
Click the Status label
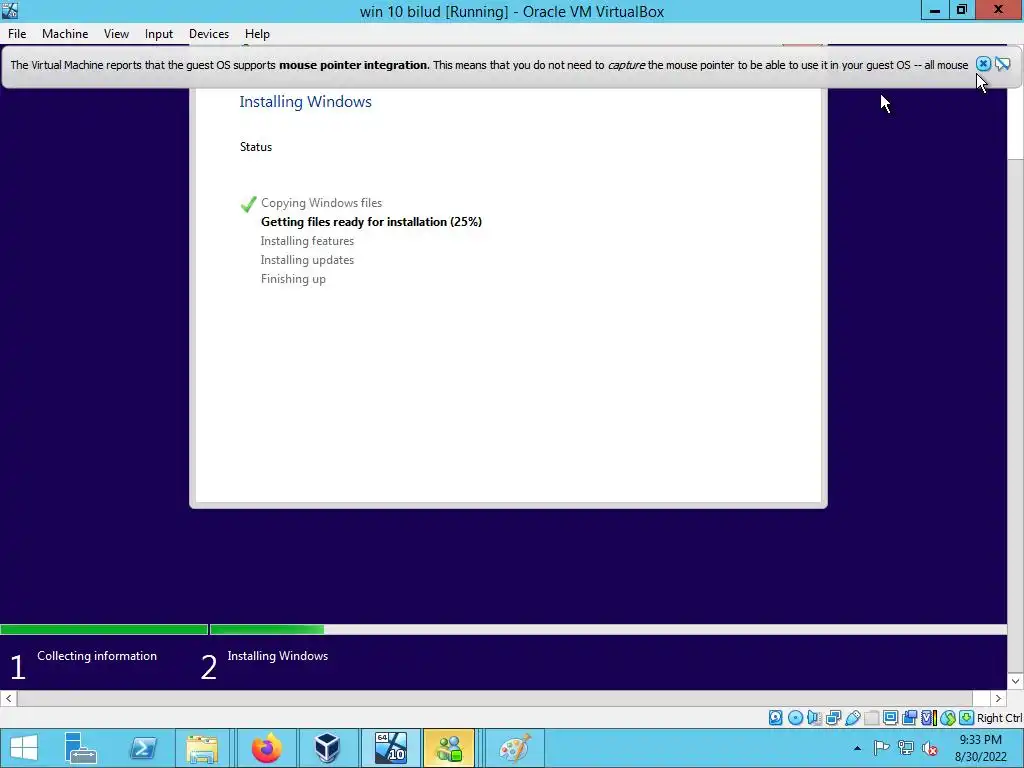pos(256,147)
